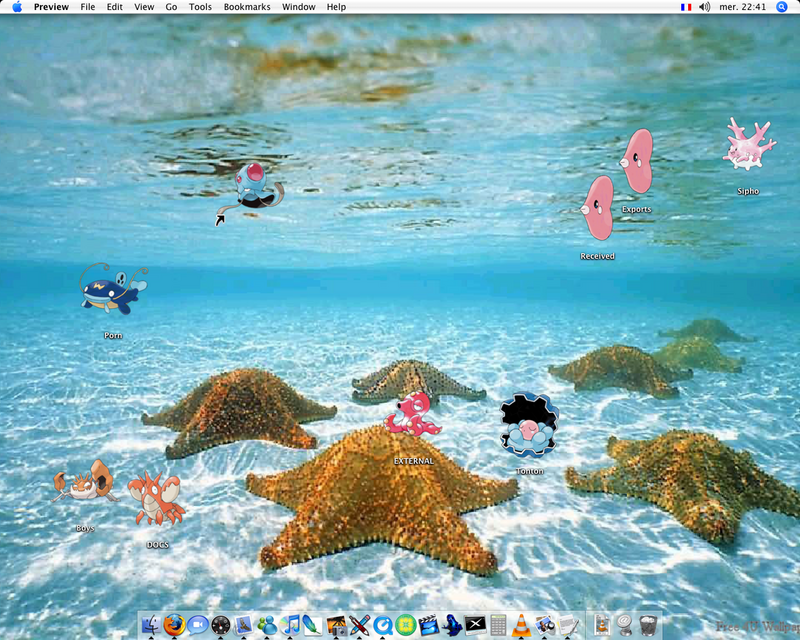The height and width of the screenshot is (640, 800).
Task: Select the Boys desktop folder icon
Action: (85, 481)
